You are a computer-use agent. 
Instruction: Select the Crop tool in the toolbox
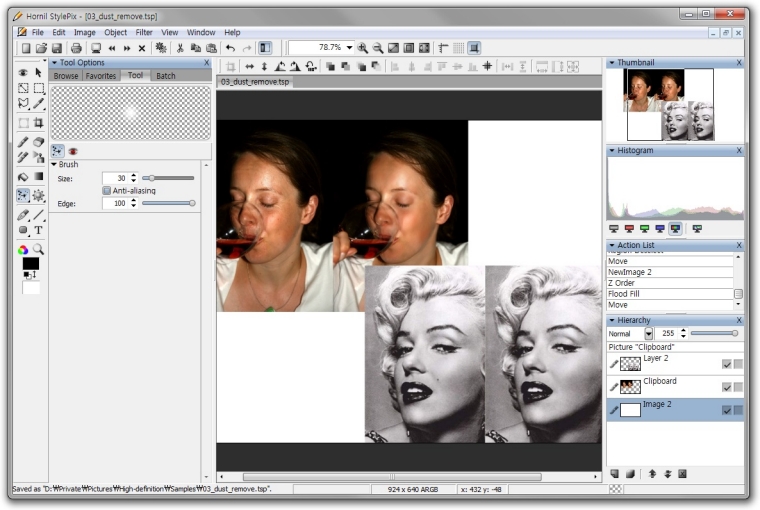(39, 123)
